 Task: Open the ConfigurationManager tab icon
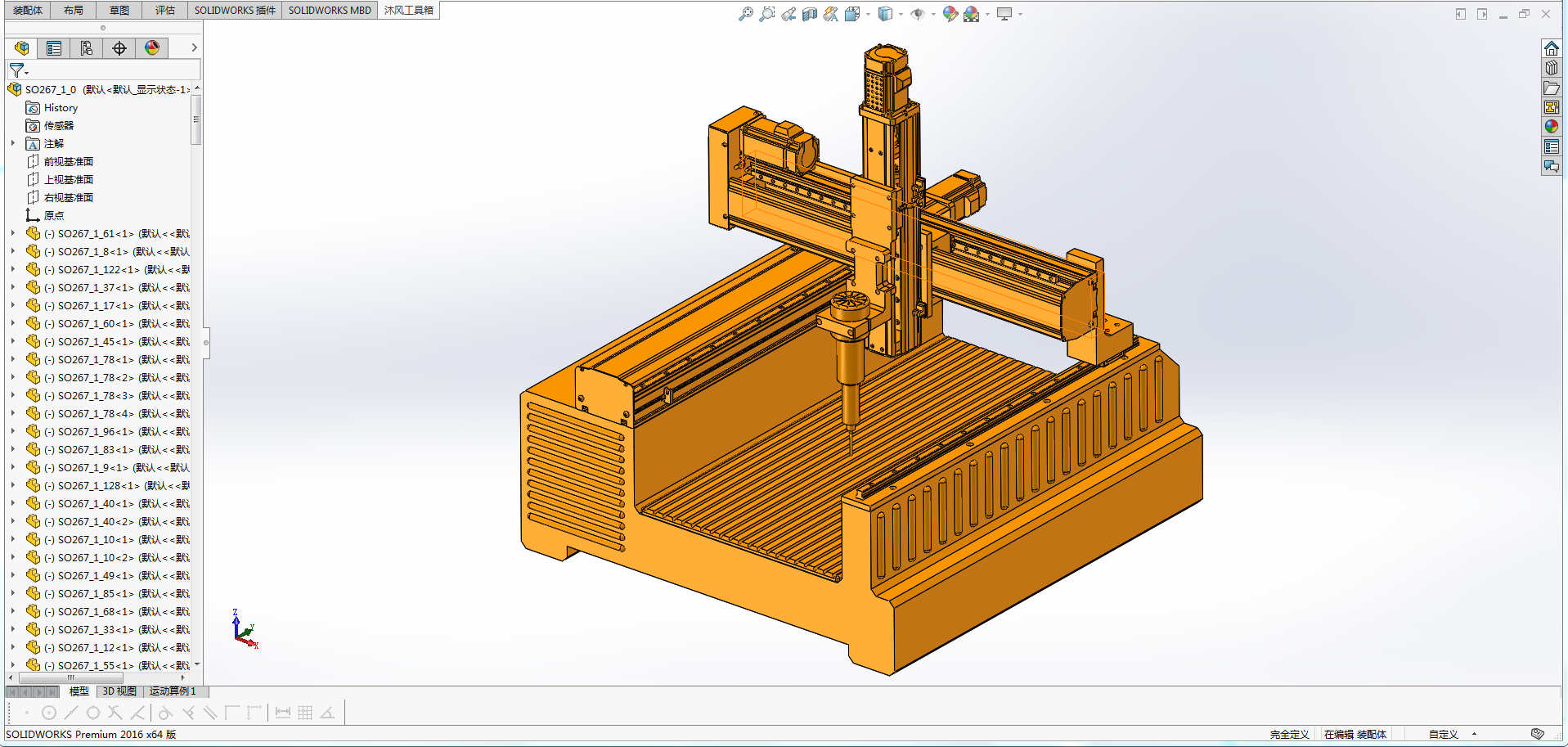pyautogui.click(x=87, y=48)
